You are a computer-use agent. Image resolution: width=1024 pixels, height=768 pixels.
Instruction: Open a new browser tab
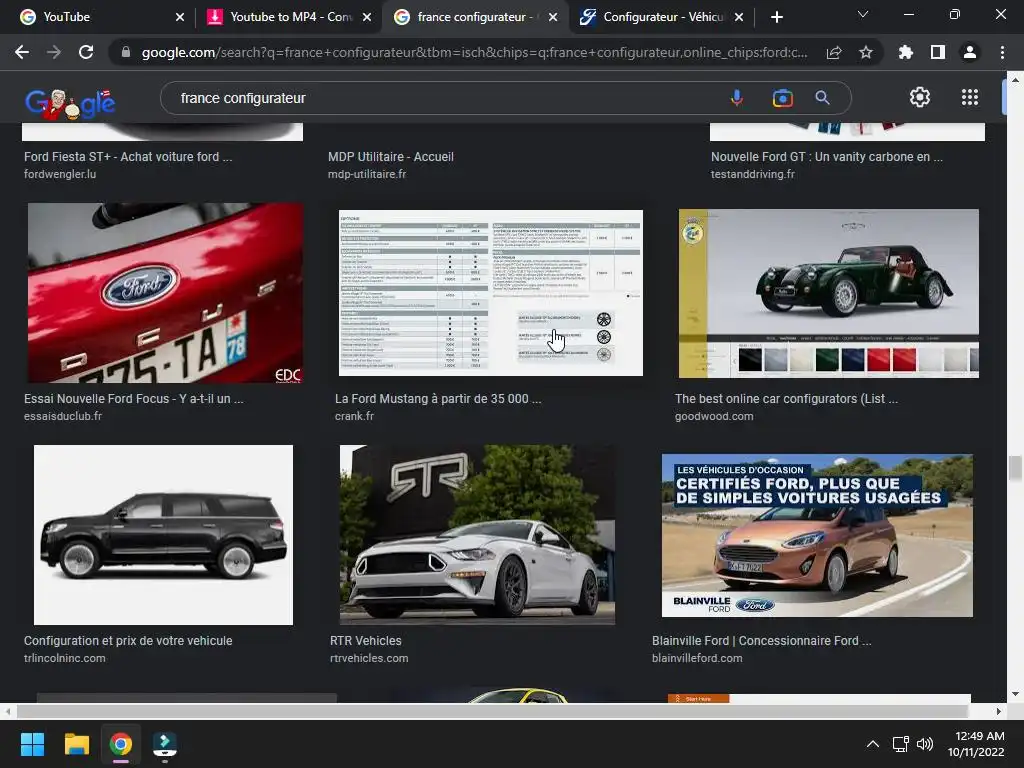pos(776,17)
